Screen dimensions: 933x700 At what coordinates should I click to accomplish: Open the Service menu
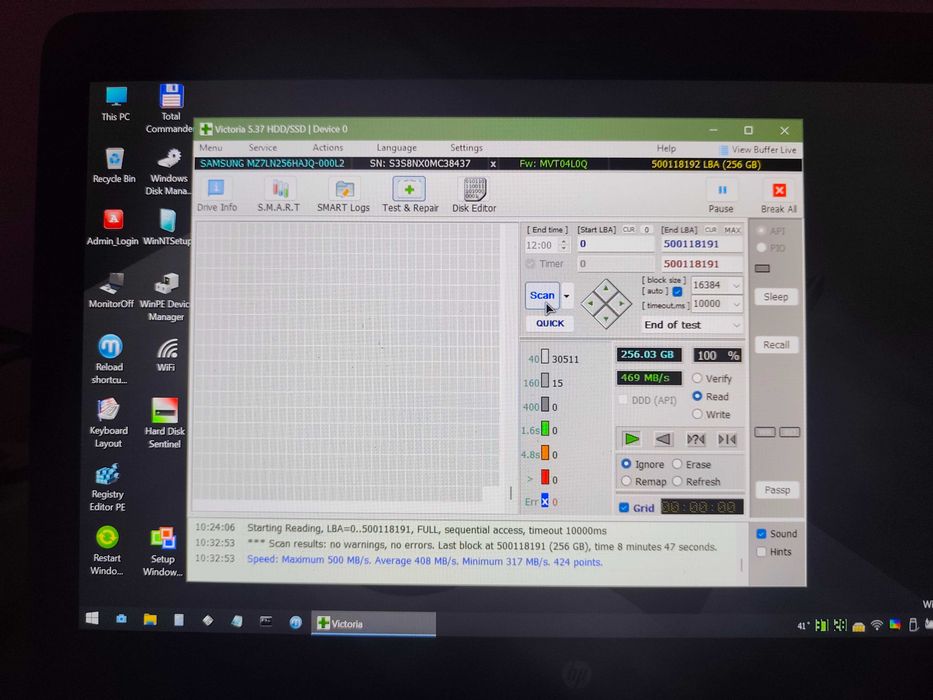click(x=262, y=148)
